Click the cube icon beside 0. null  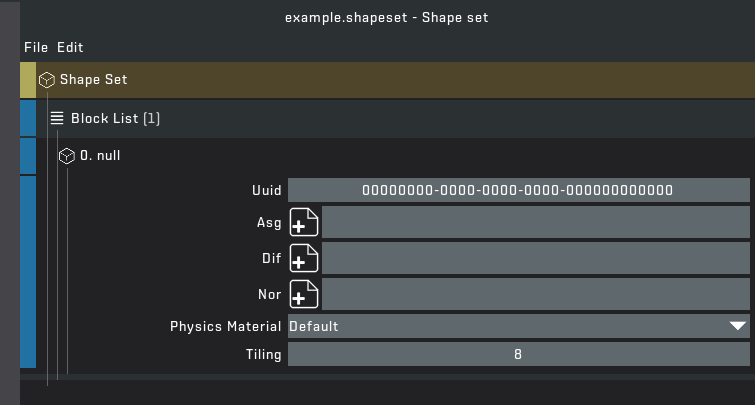(66, 156)
